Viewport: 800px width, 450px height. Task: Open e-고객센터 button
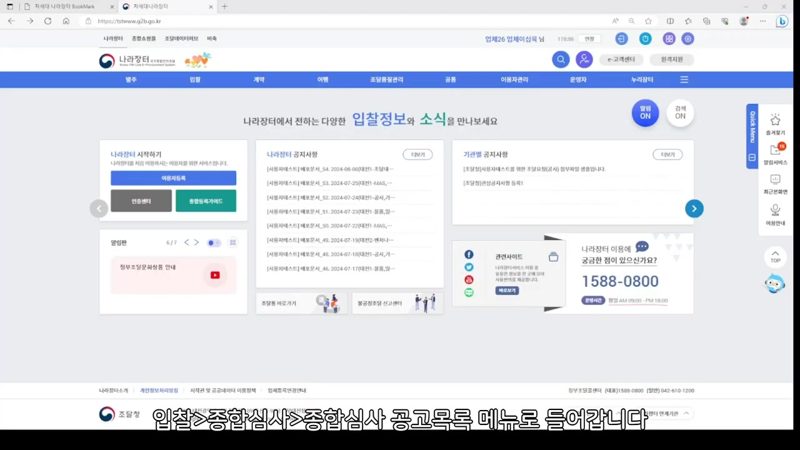pos(621,60)
